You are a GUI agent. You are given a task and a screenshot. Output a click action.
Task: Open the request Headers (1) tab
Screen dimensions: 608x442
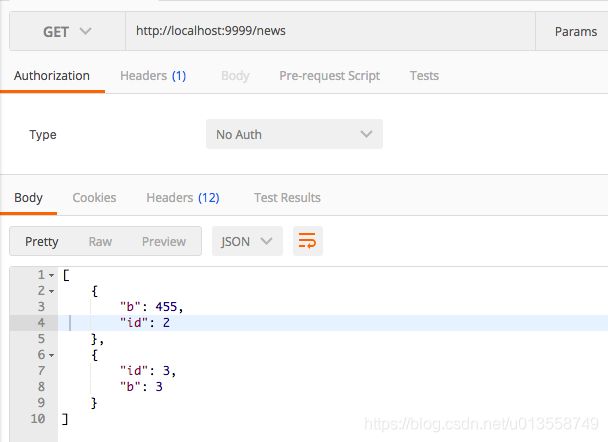[153, 76]
